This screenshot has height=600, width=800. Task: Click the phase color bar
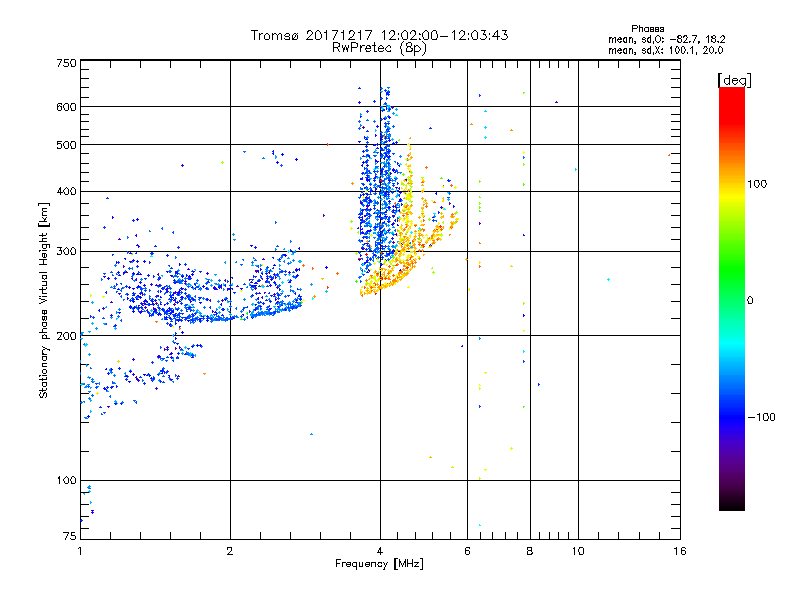tap(732, 298)
